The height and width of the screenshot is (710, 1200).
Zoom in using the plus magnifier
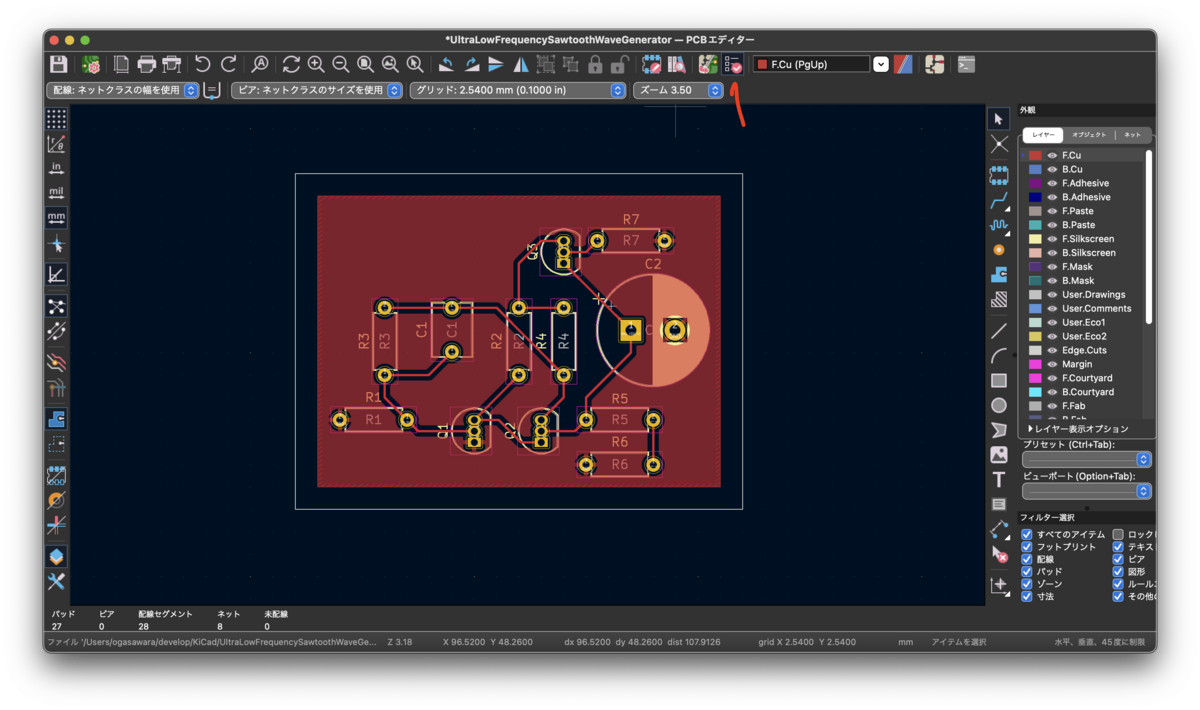316,64
